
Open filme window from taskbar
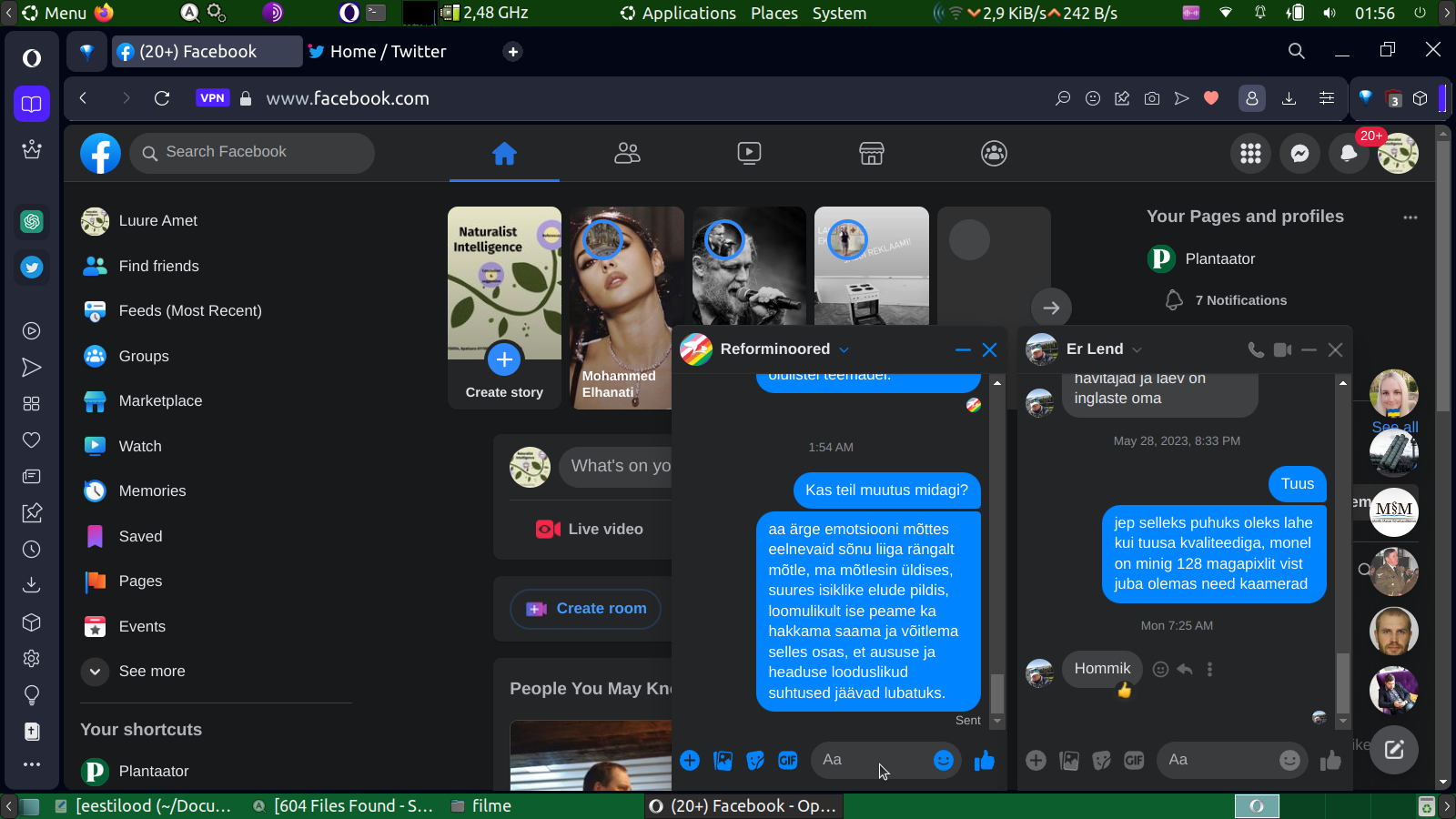click(481, 806)
